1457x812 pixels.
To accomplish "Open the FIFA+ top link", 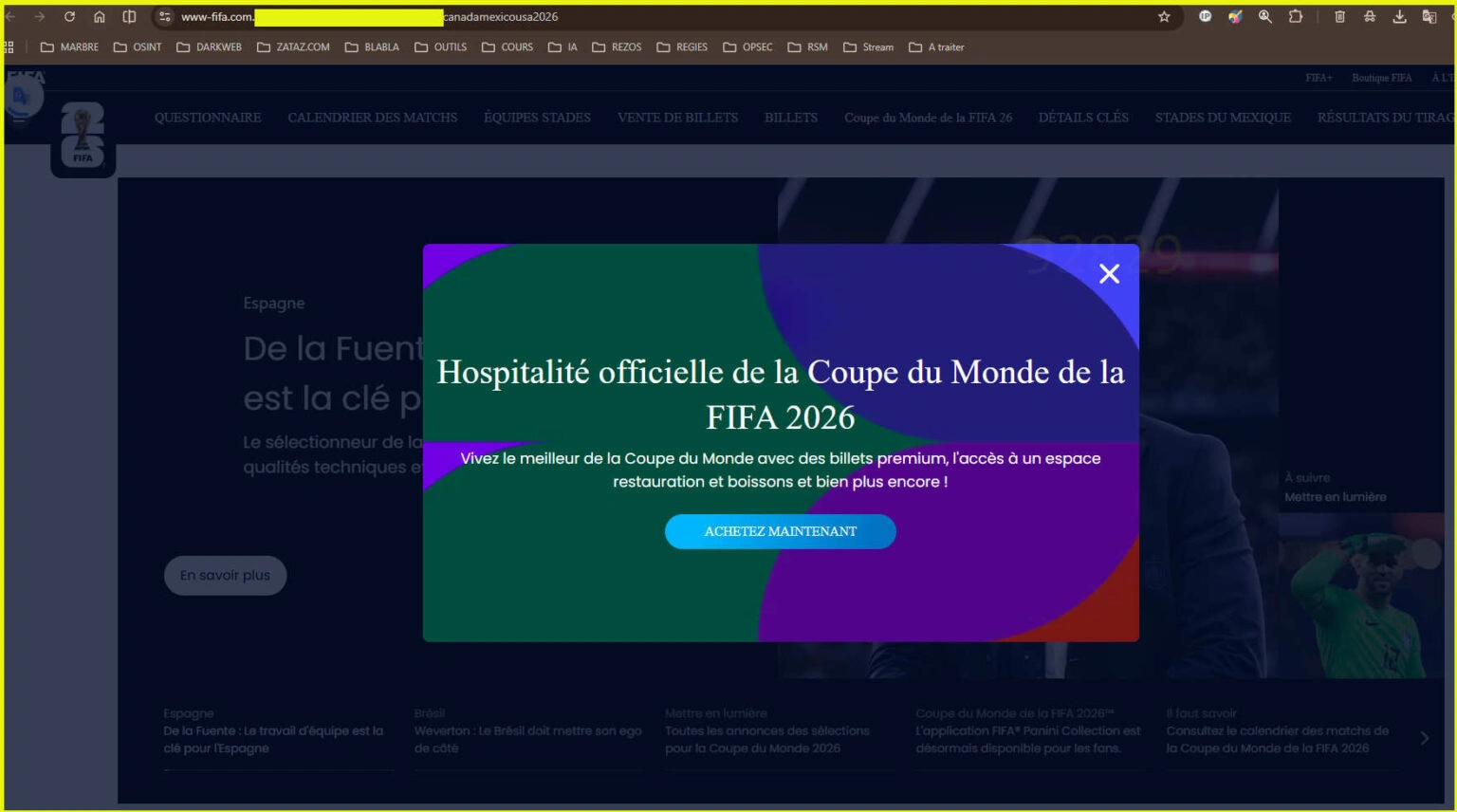I will coord(1319,78).
